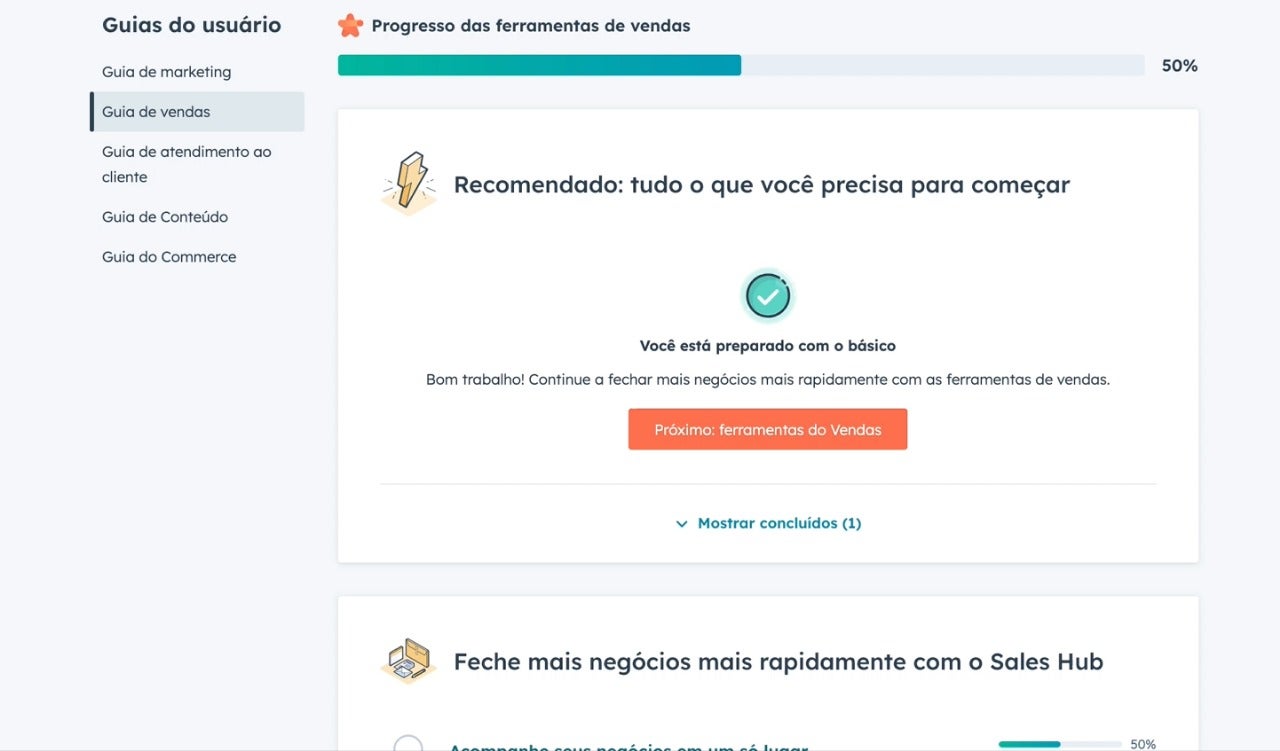Click the Recomendado: tudo o que você precisa heading
The height and width of the screenshot is (751, 1280).
point(761,185)
